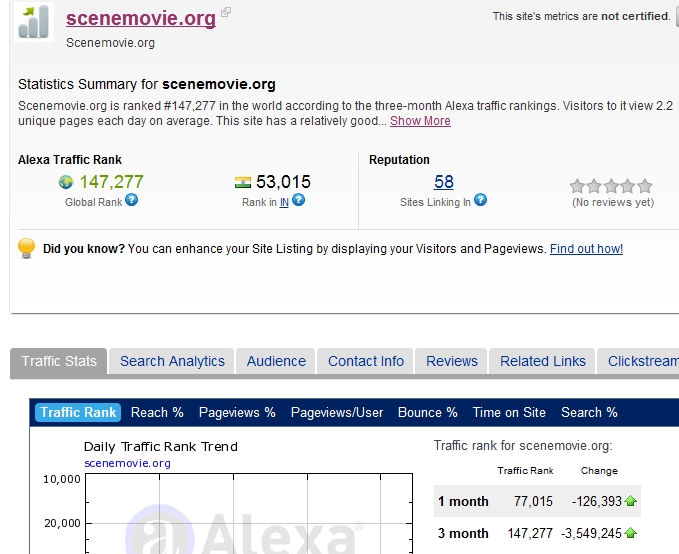Click the India flag icon
The image size is (679, 554).
click(x=243, y=182)
